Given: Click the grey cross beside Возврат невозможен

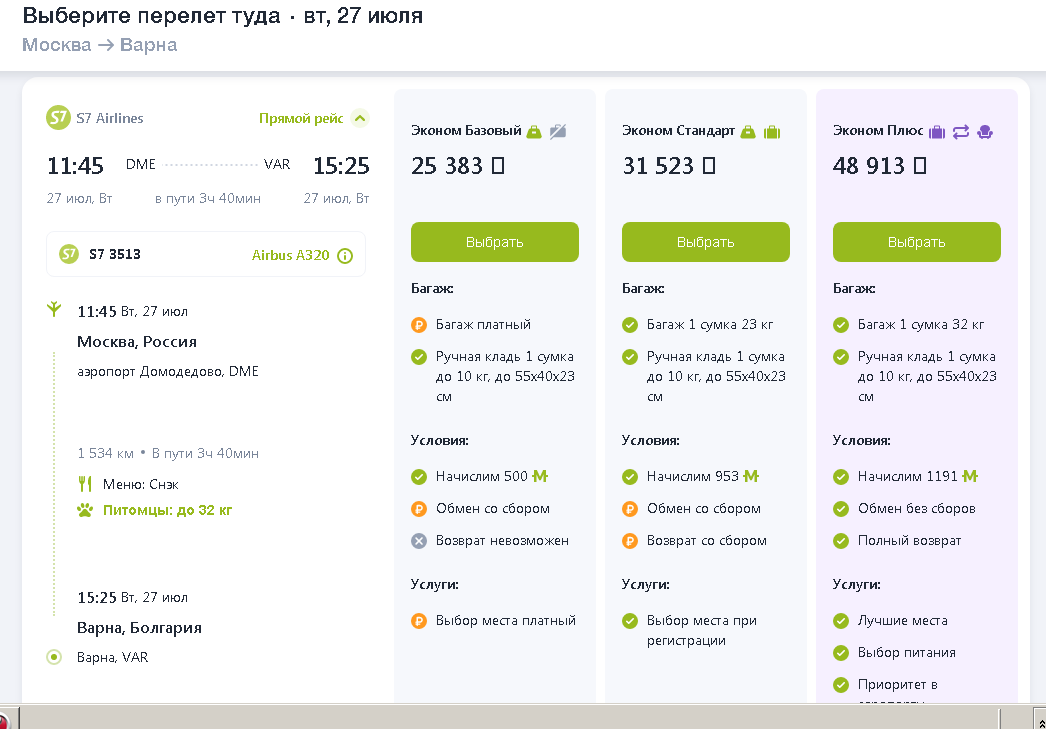Looking at the screenshot, I should pyautogui.click(x=419, y=540).
